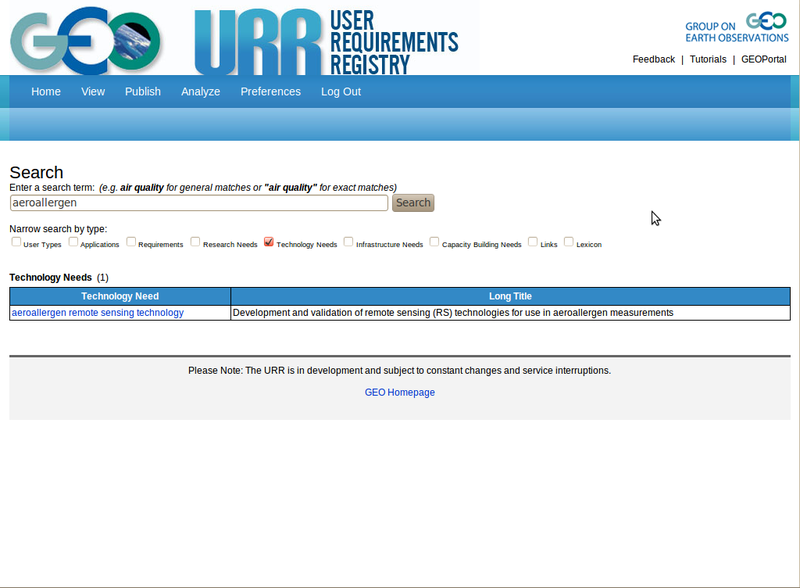Click the search term input field
The height and width of the screenshot is (588, 800).
pos(198,203)
